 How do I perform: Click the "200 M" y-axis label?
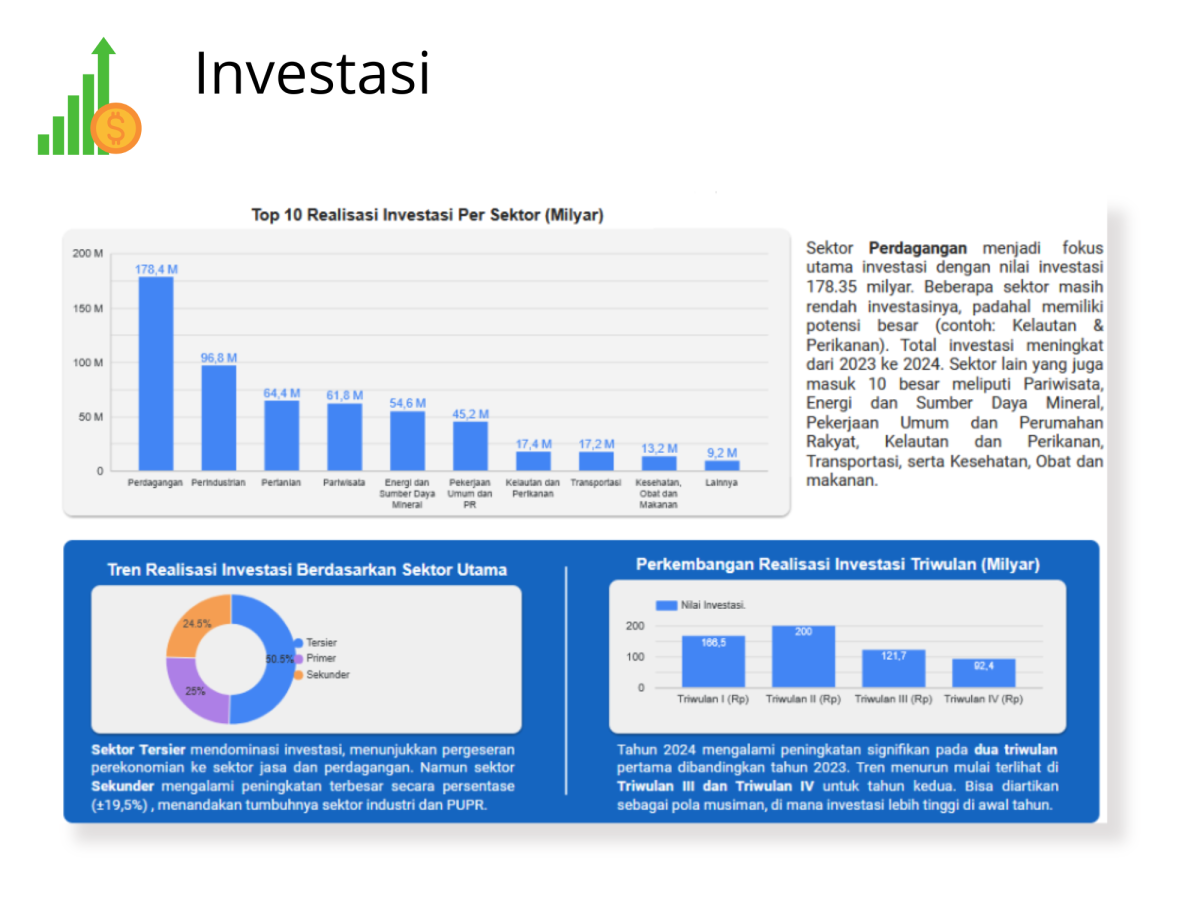[x=88, y=254]
